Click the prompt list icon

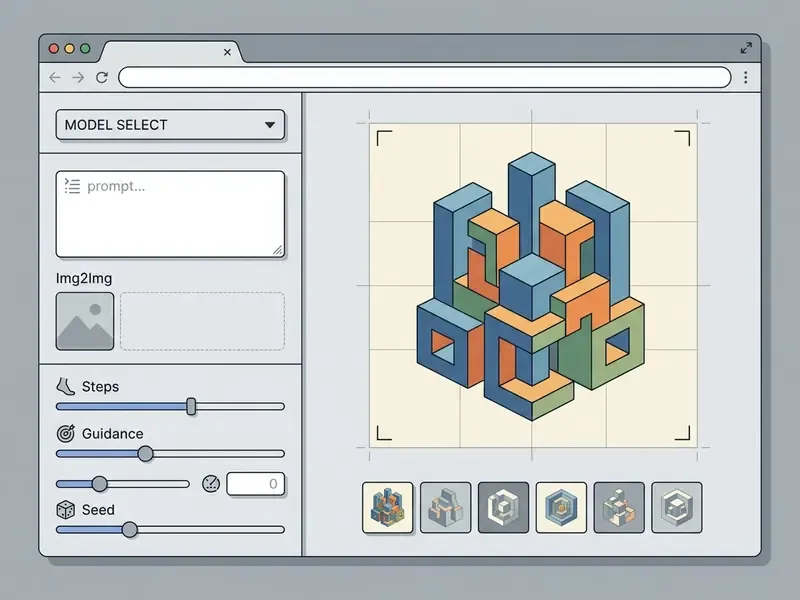click(x=72, y=186)
